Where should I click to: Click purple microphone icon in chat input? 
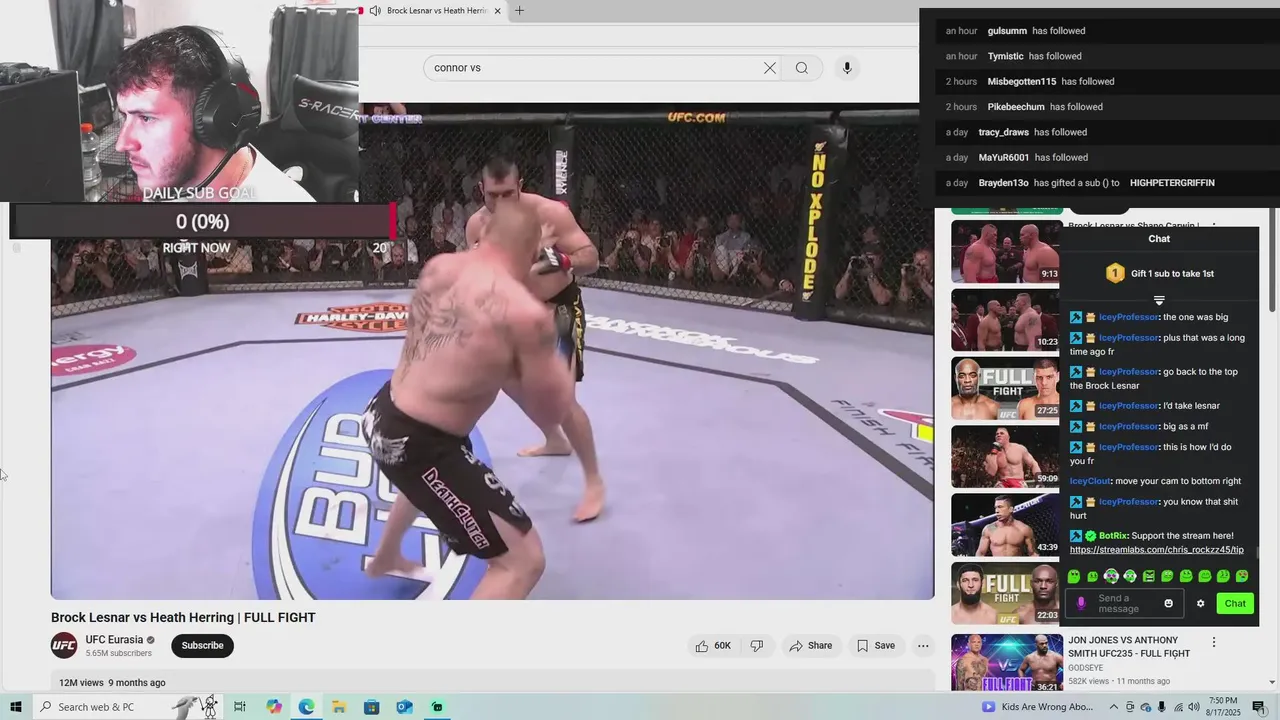[1080, 603]
